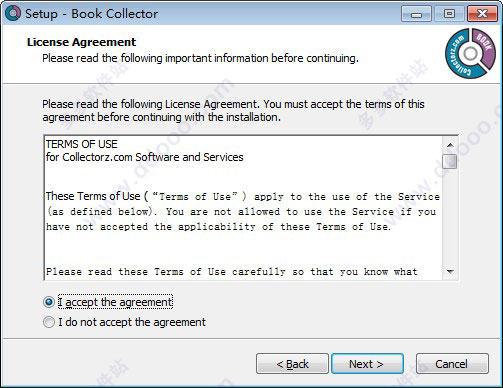Select the "I accept the agreement" radio button
The image size is (503, 388).
pyautogui.click(x=49, y=302)
